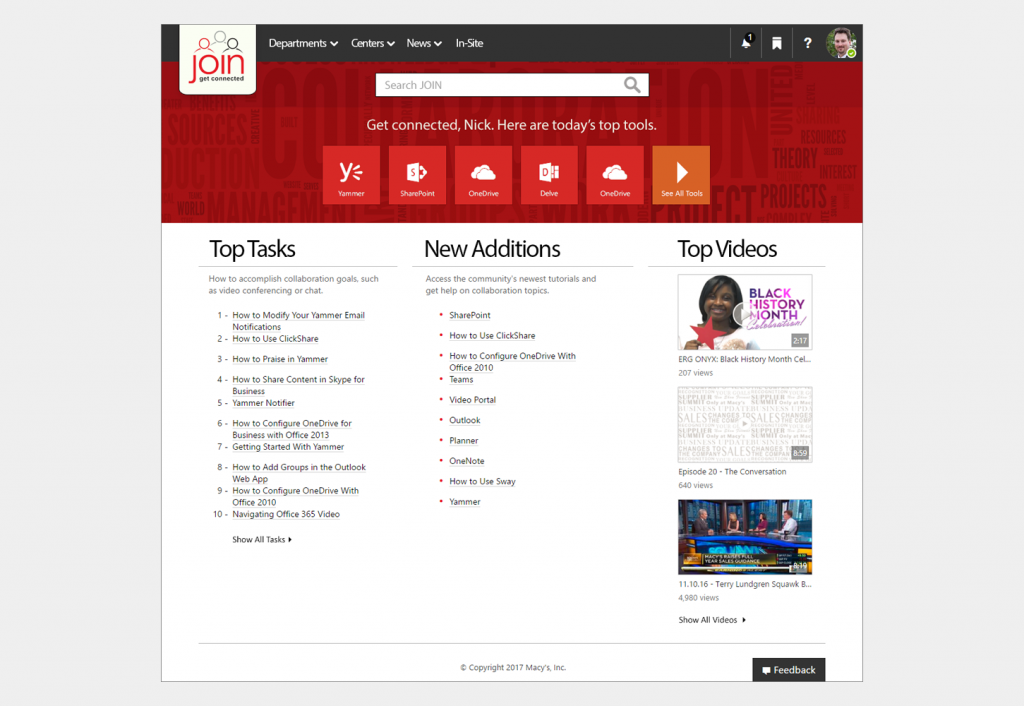
Task: Open Video Portal link
Action: pos(472,400)
